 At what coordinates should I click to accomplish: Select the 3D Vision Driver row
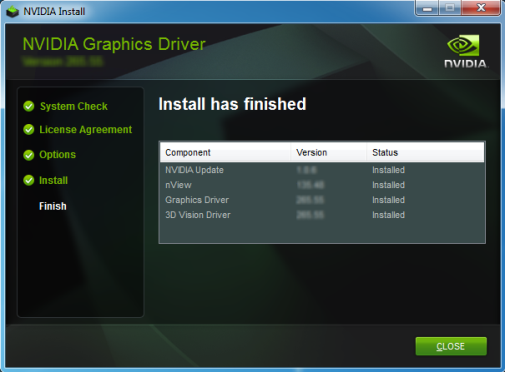[x=322, y=215]
